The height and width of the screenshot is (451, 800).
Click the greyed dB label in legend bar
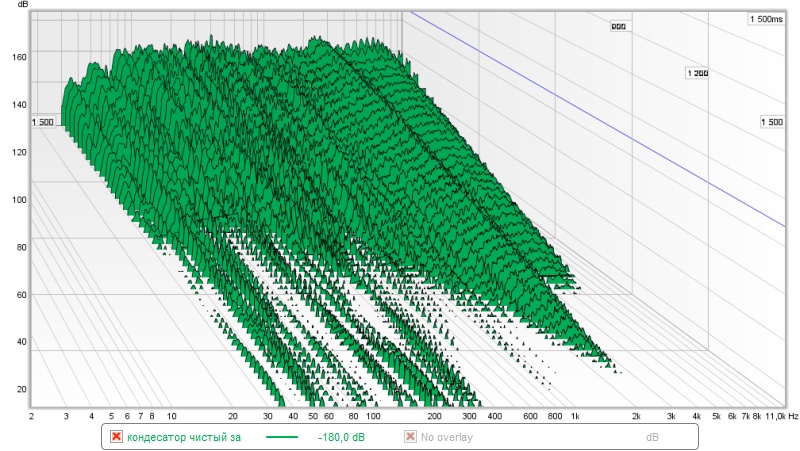[652, 437]
